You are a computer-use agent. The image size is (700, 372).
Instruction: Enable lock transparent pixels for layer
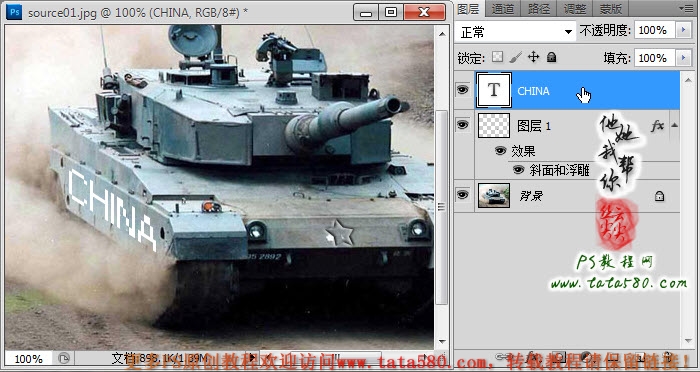(497, 57)
